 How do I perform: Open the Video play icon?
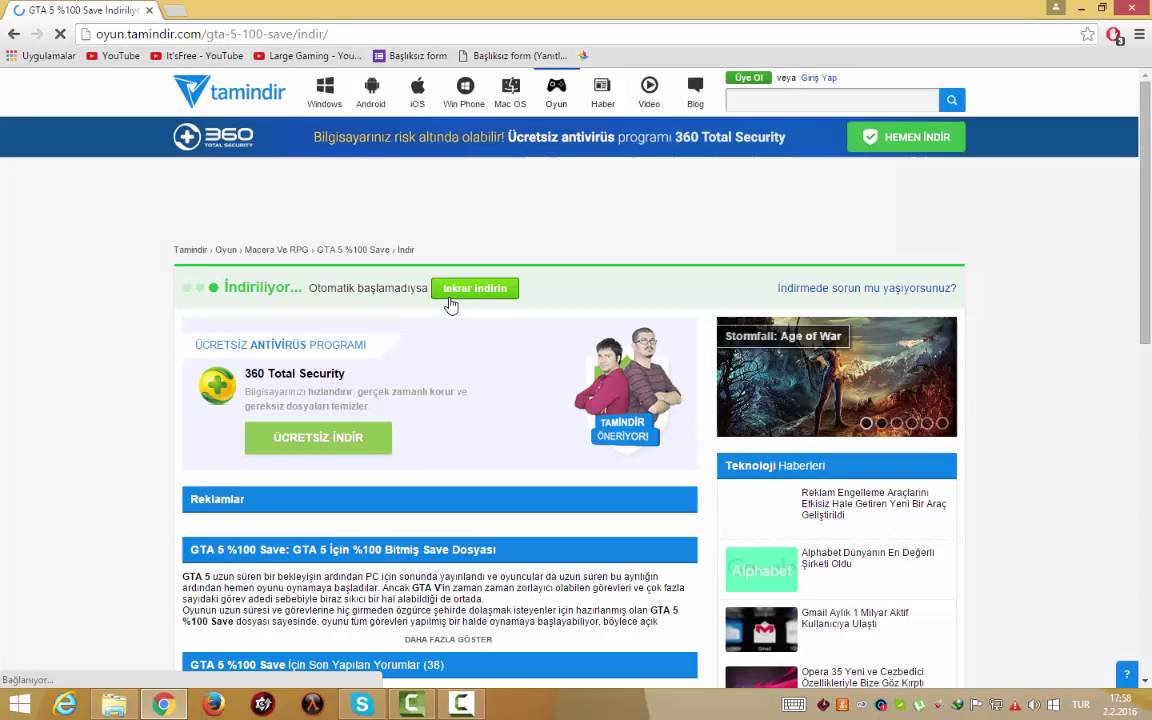coord(649,92)
